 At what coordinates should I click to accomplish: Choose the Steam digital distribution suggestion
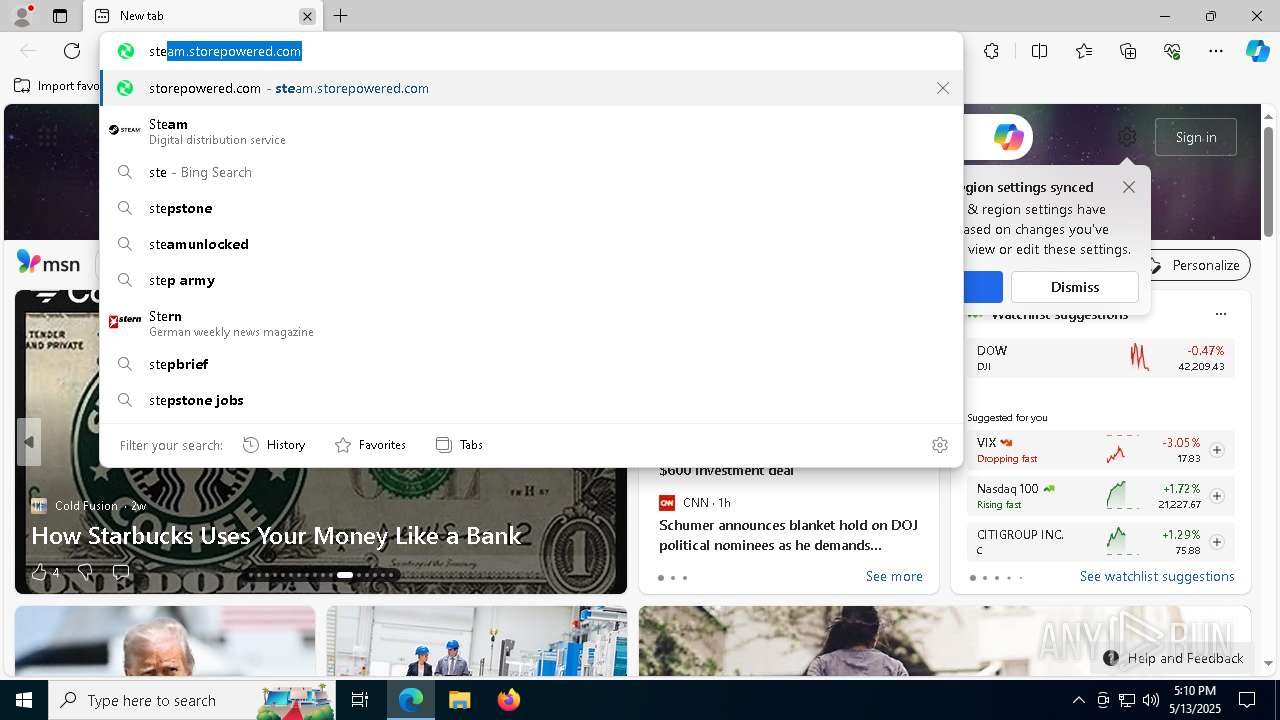pos(531,131)
